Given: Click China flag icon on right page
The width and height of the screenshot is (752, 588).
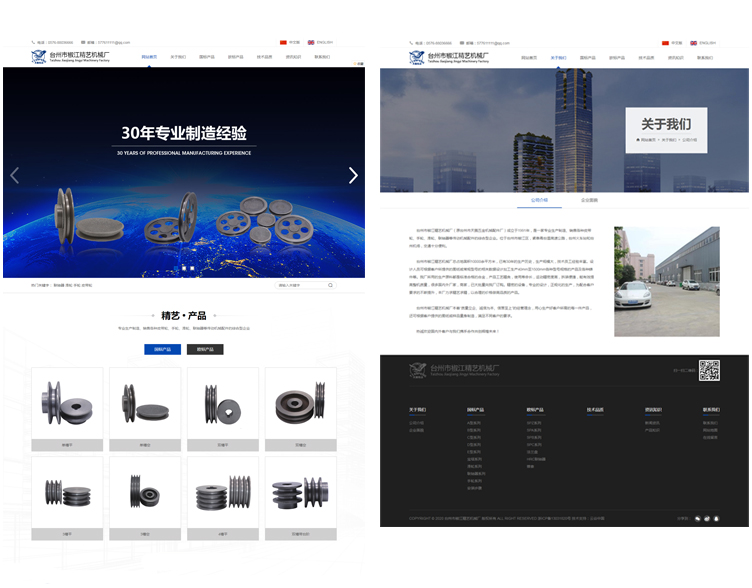Looking at the screenshot, I should [x=665, y=43].
